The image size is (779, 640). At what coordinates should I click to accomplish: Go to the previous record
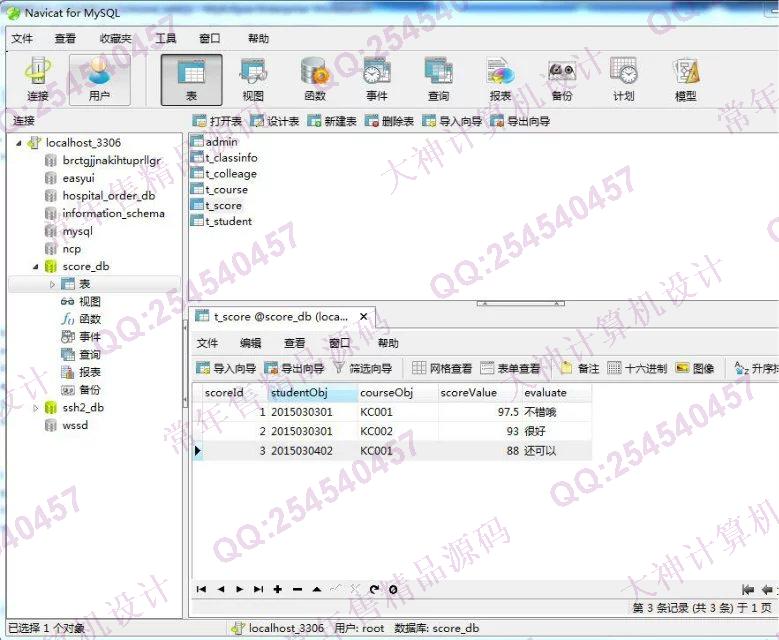[221, 589]
